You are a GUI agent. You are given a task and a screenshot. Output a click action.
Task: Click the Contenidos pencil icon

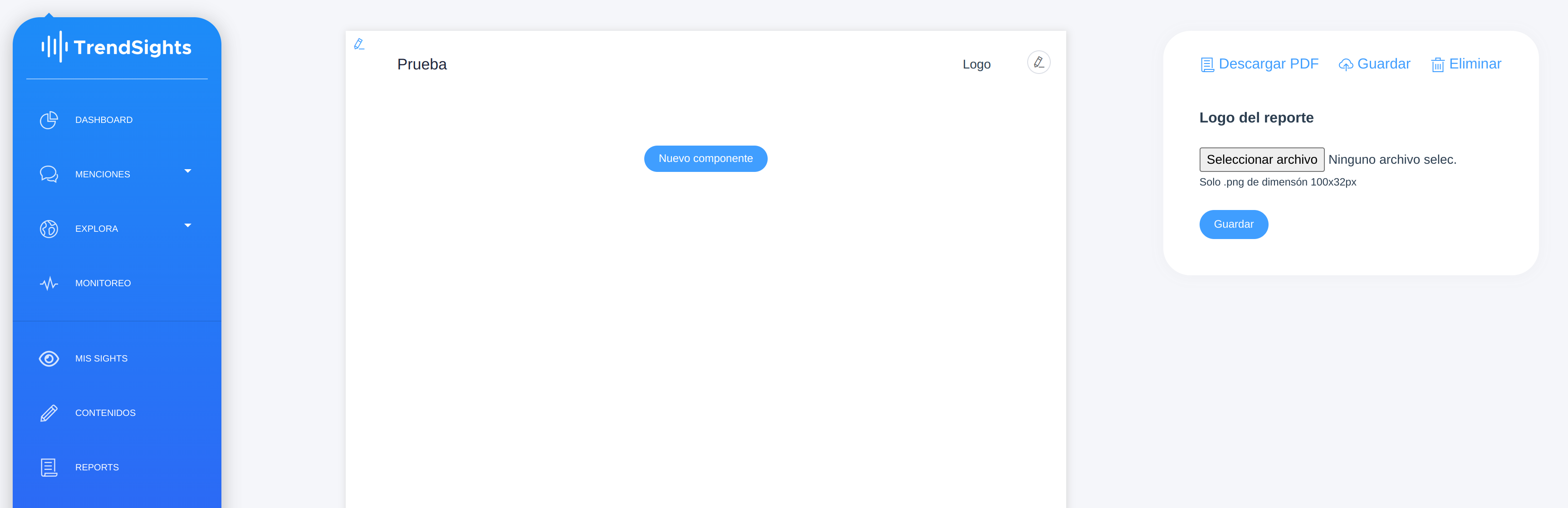coord(49,413)
